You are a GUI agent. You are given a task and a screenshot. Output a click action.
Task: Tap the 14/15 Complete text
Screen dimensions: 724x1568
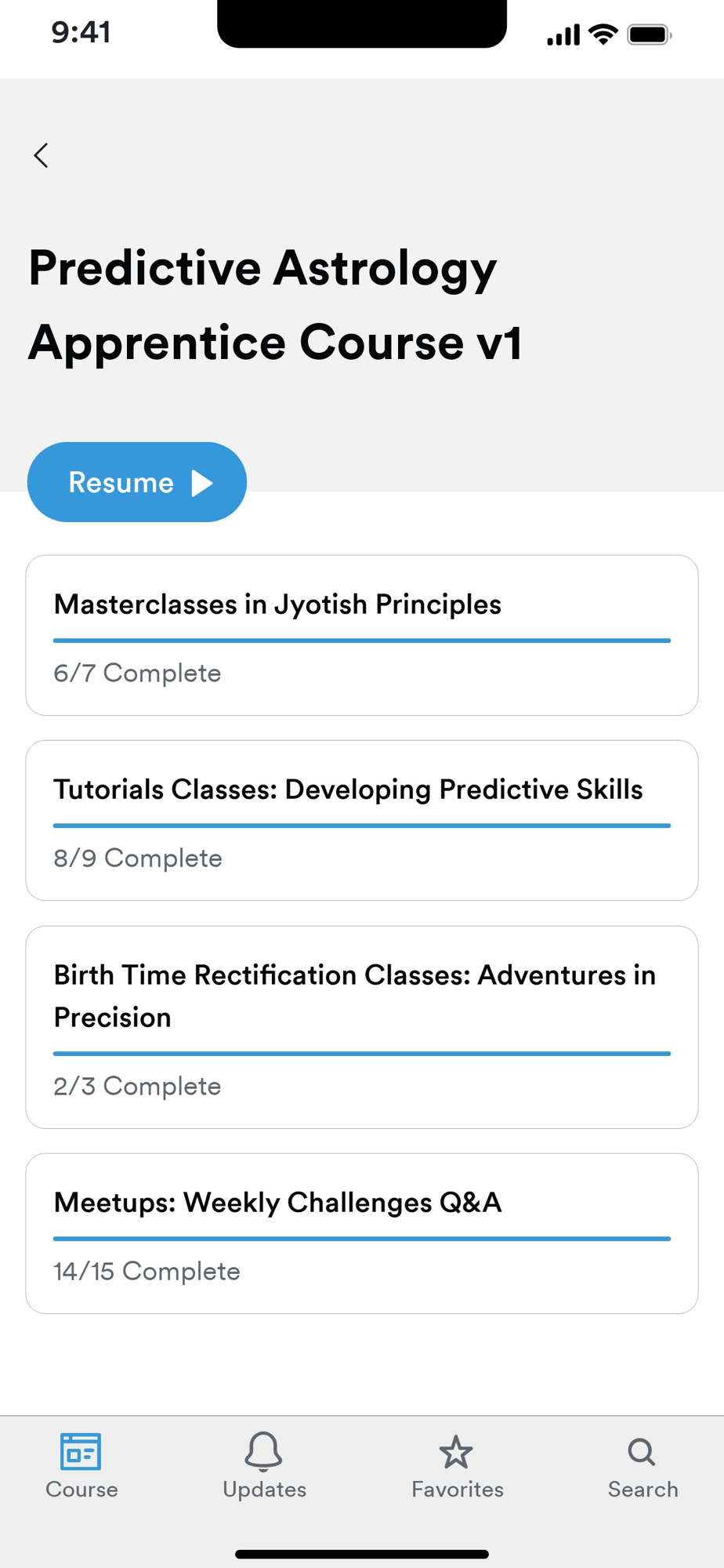click(x=147, y=1271)
